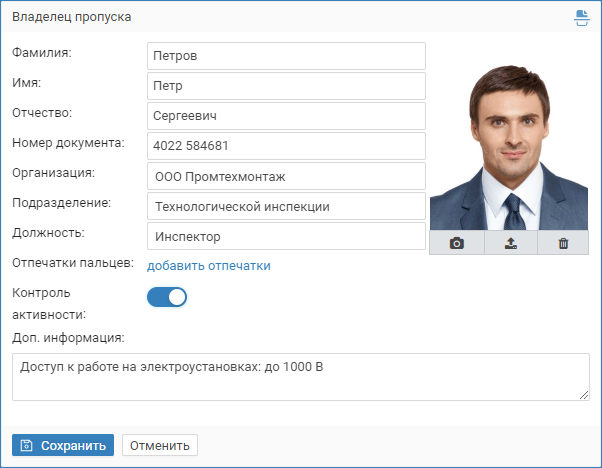602x468 pixels.
Task: Click the pass owner's portrait photo
Action: pyautogui.click(x=509, y=150)
